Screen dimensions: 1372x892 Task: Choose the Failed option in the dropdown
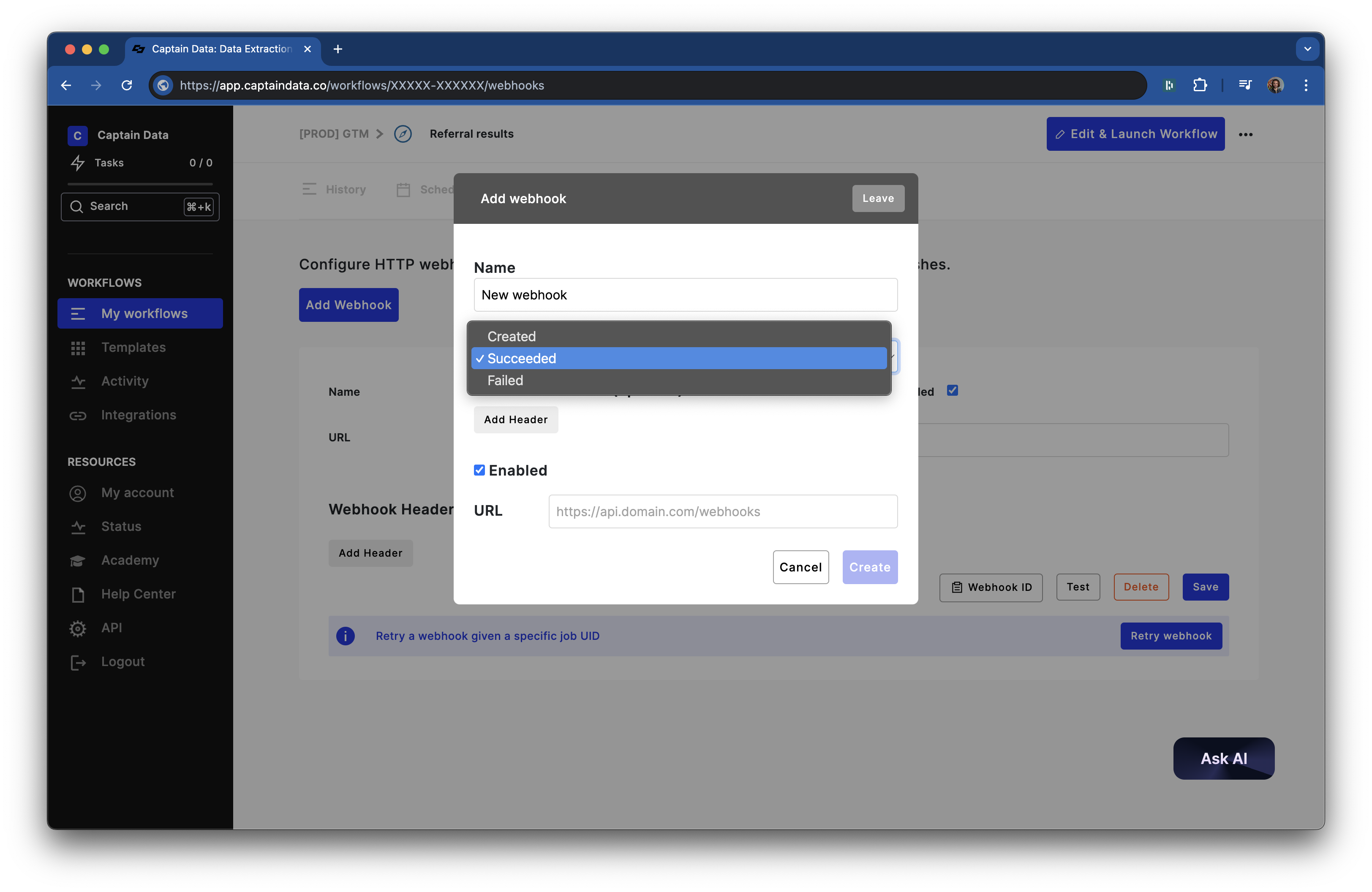505,380
